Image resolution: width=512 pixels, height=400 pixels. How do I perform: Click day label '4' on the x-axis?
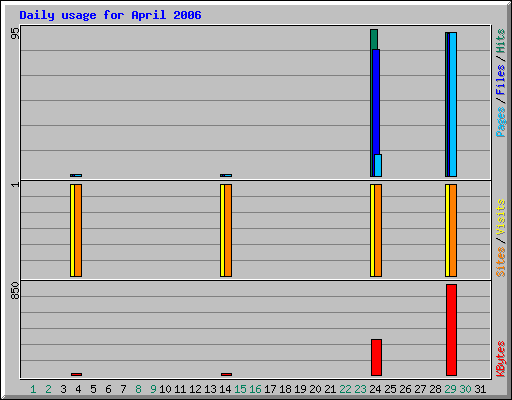point(78,389)
